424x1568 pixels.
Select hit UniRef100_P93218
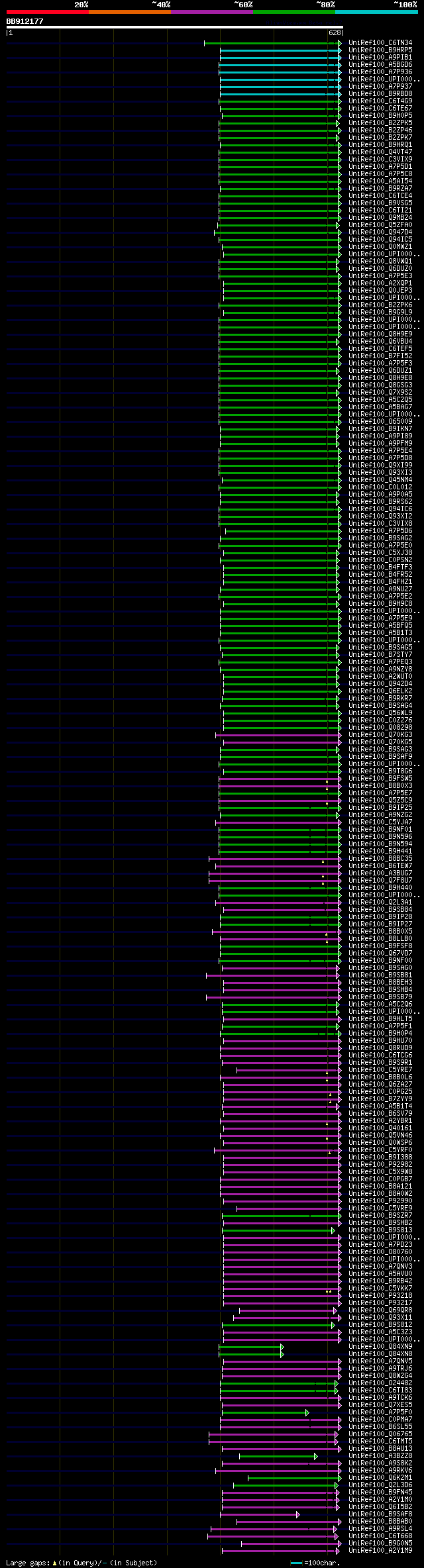pyautogui.click(x=380, y=1296)
